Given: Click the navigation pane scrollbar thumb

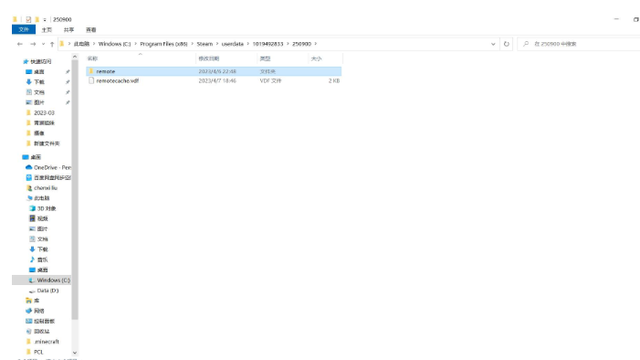Looking at the screenshot, I should coord(75,190).
